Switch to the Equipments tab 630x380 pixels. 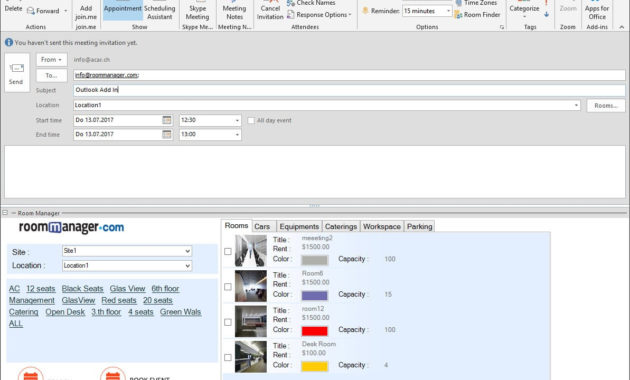(299, 227)
